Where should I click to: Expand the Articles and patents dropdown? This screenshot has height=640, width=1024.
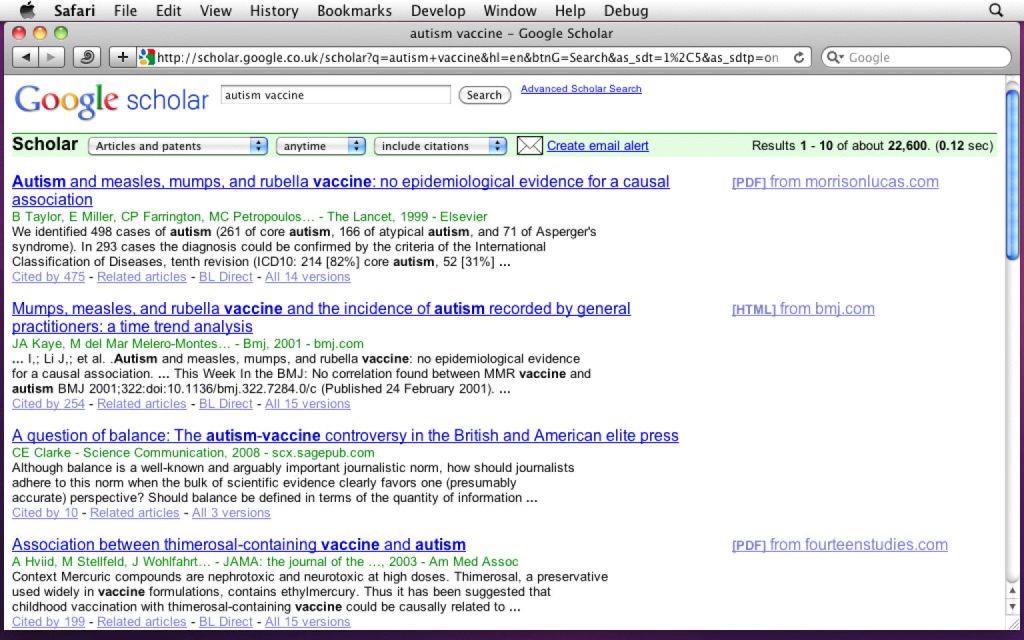point(178,146)
